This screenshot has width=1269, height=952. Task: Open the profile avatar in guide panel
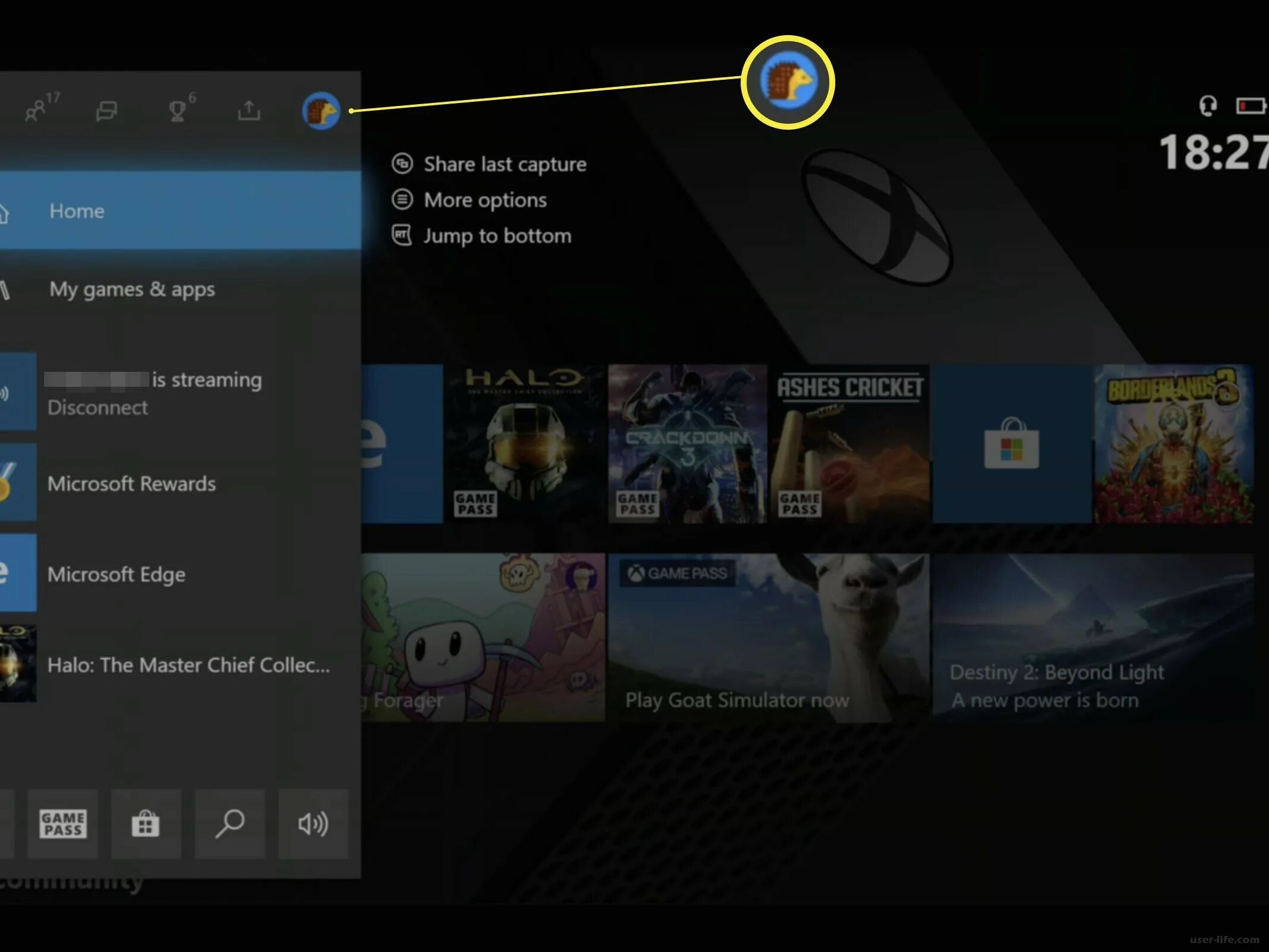(321, 111)
